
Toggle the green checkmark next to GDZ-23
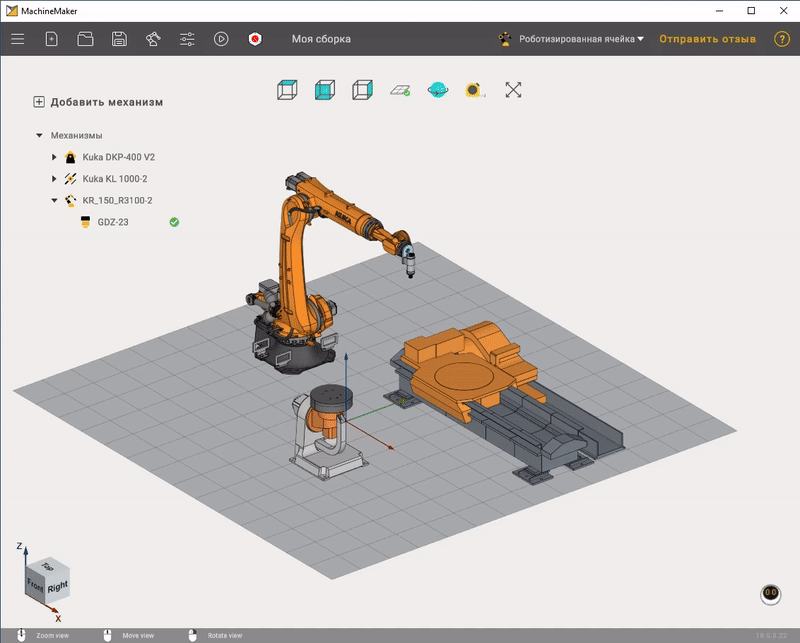(174, 222)
